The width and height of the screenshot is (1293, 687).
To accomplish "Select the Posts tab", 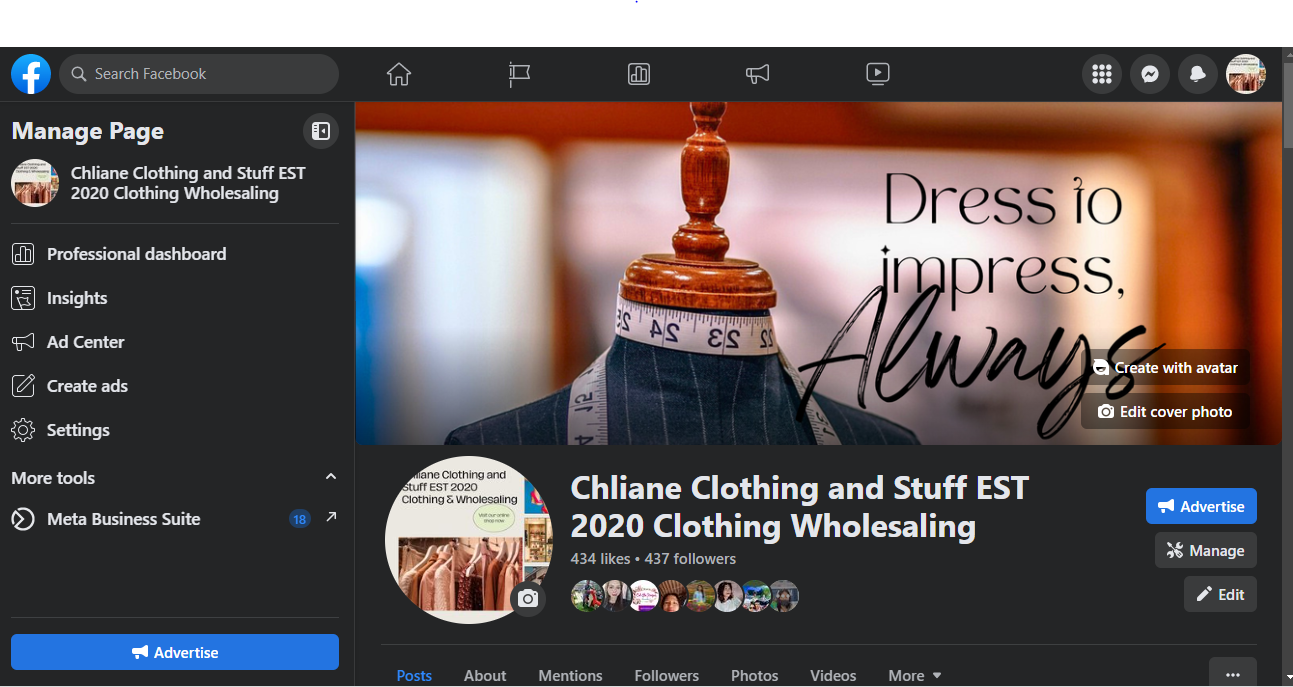I will pyautogui.click(x=414, y=675).
